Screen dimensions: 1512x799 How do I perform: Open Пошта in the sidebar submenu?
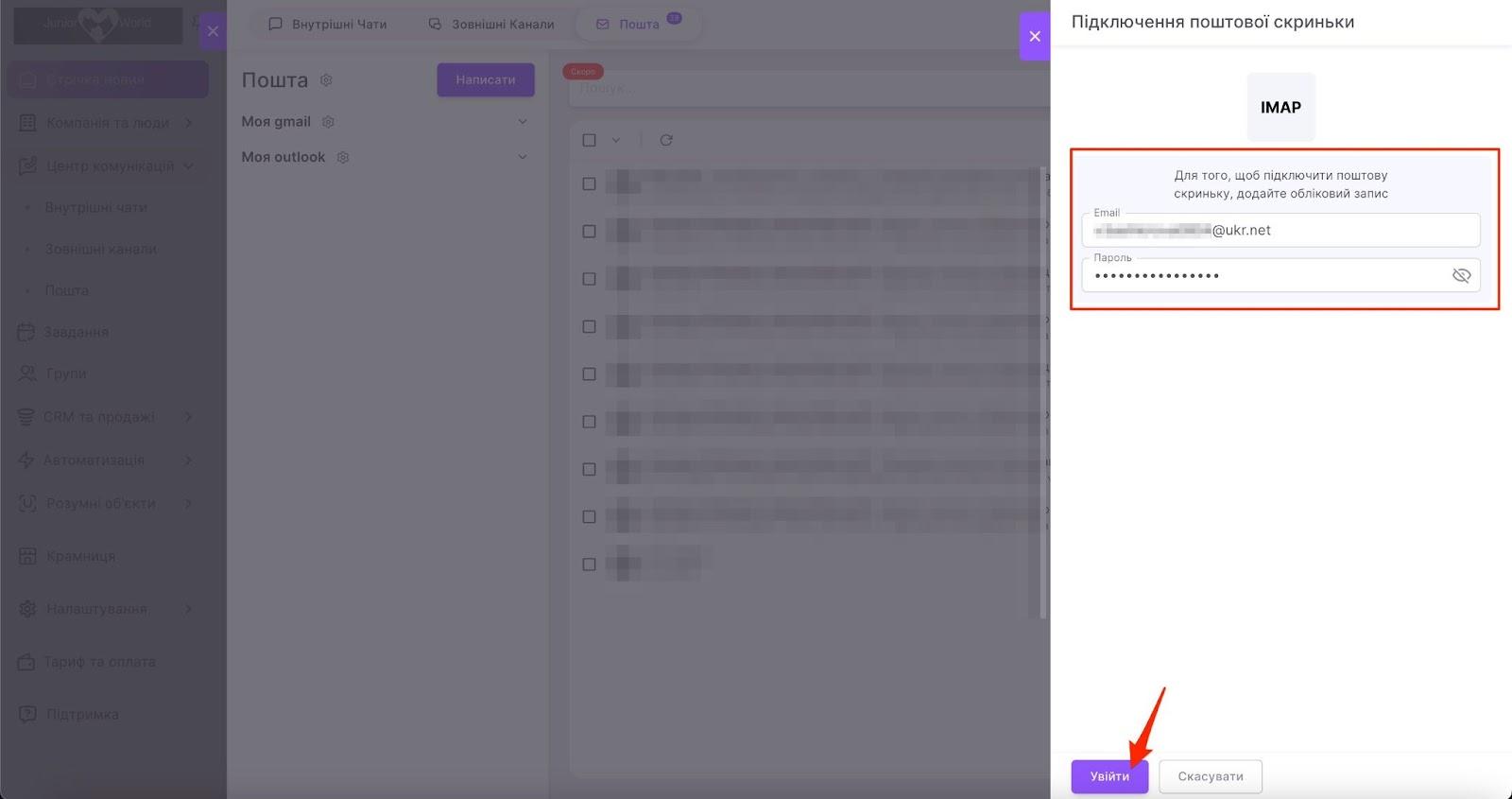coord(67,291)
